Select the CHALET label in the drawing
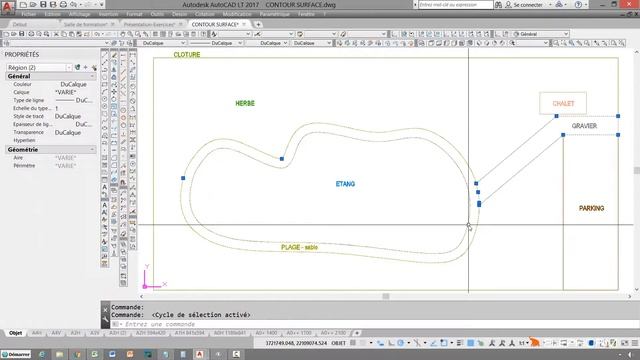640x360 pixels. click(563, 104)
